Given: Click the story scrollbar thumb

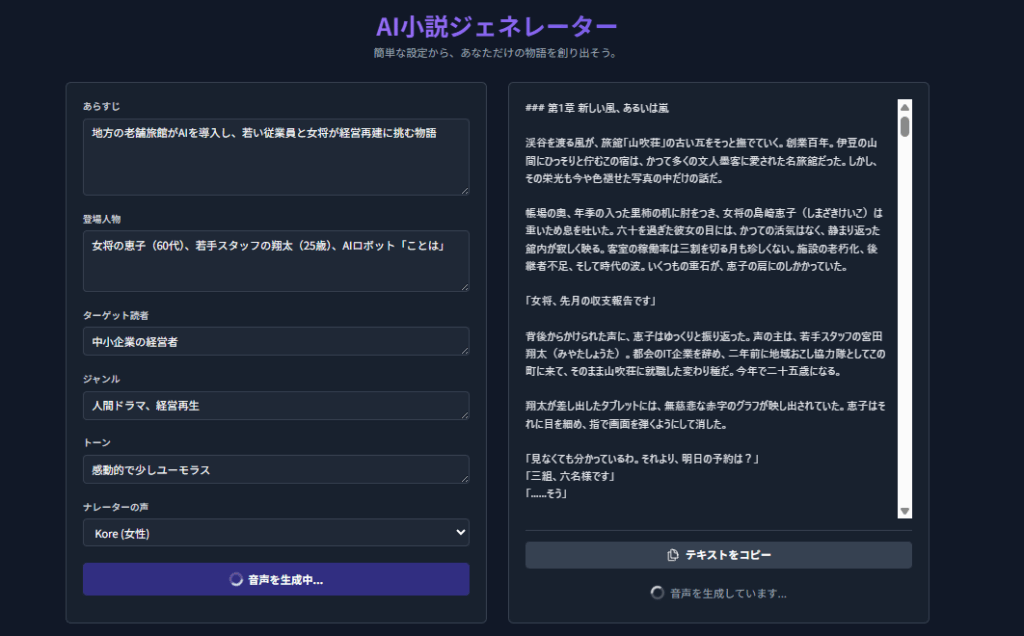Looking at the screenshot, I should [x=905, y=127].
